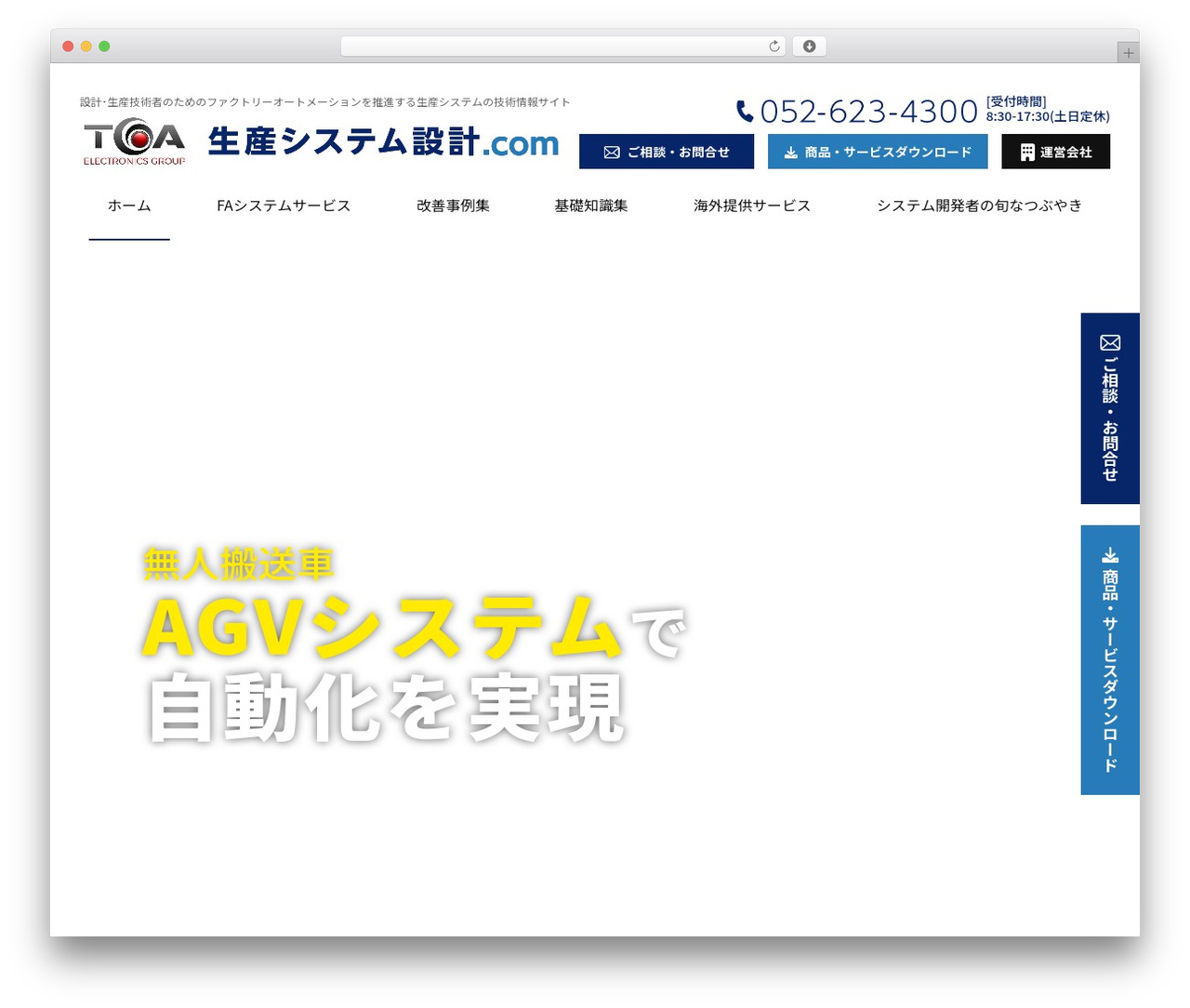Open a new tab with plus button
The image size is (1190, 1008).
[x=1129, y=53]
